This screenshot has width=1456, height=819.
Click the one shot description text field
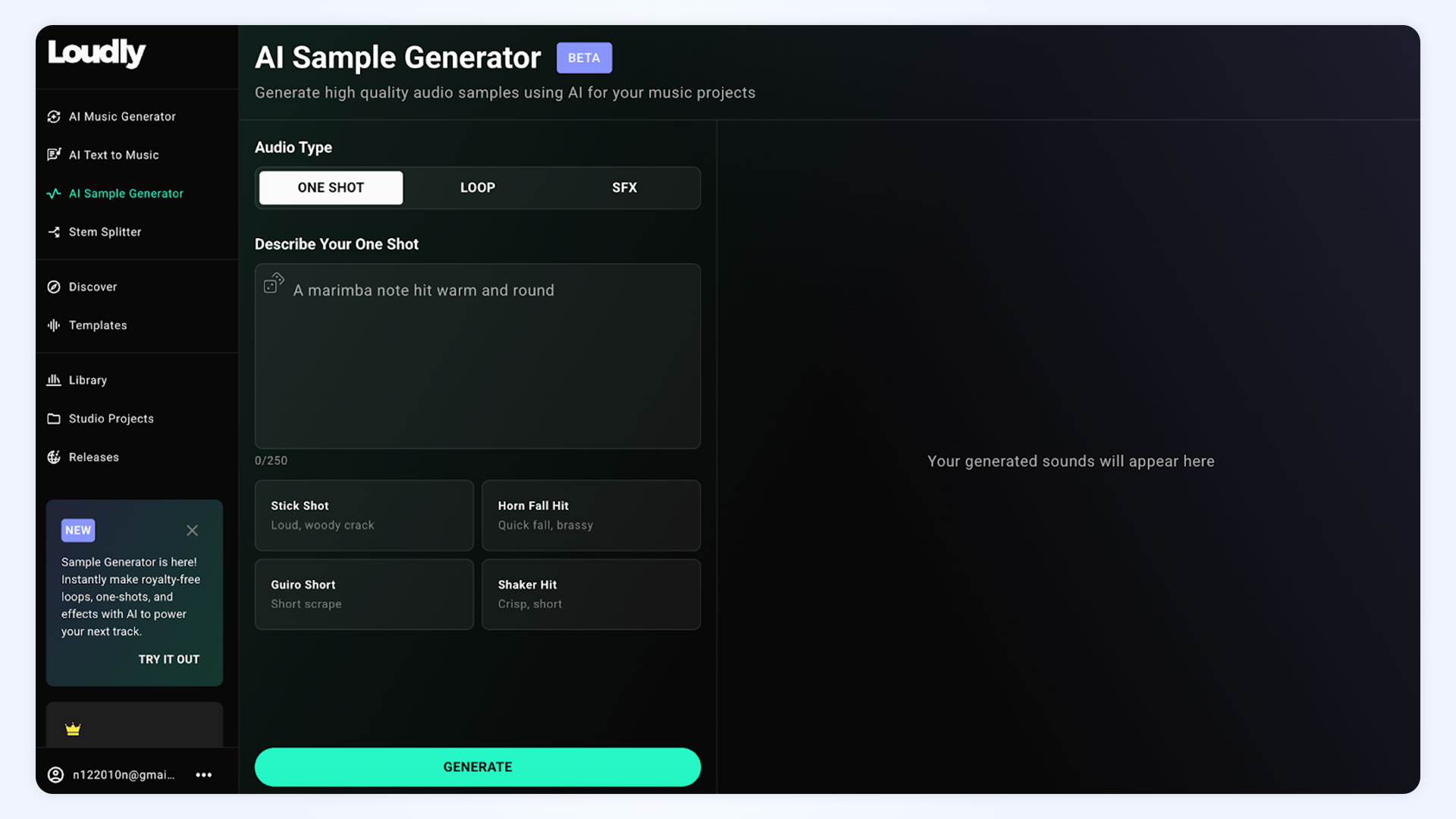[x=478, y=364]
